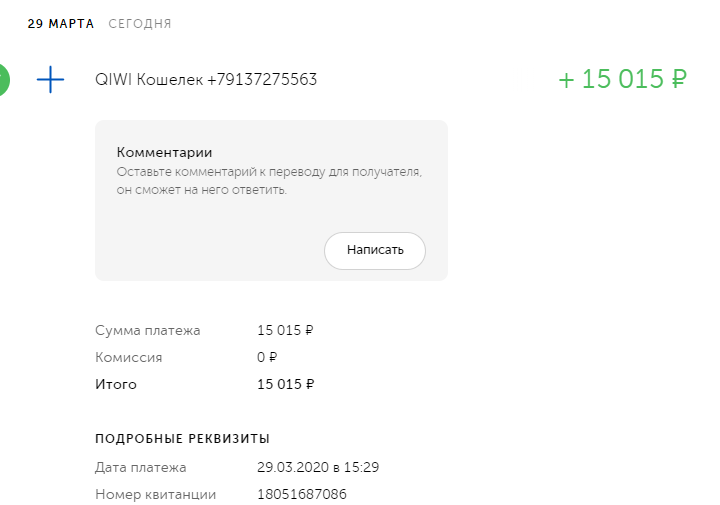720x505 pixels.
Task: Select the QIWI Кошелек +79137275563 transaction title
Action: (x=206, y=79)
